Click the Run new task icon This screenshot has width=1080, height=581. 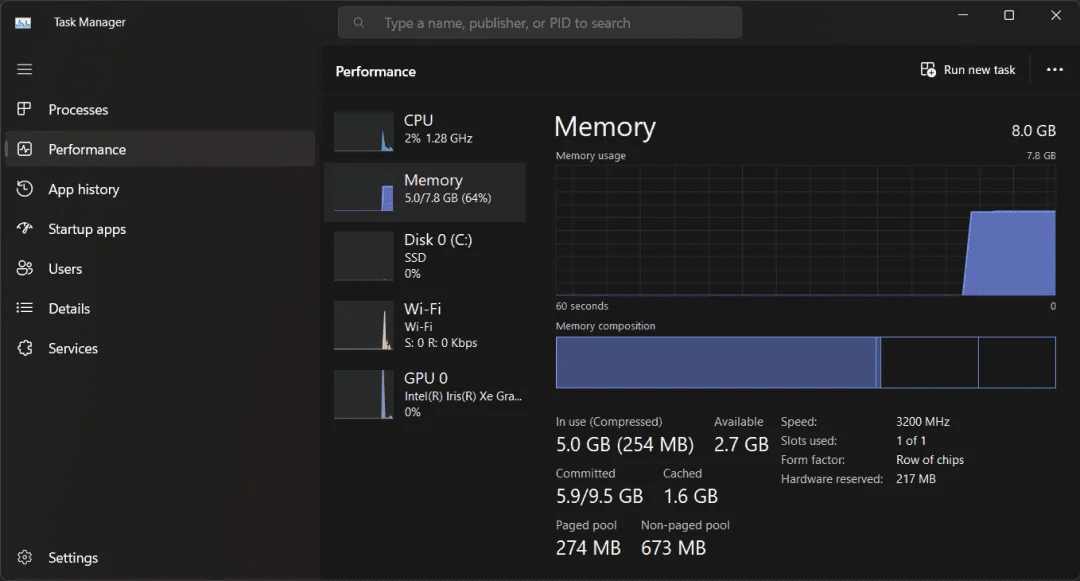pyautogui.click(x=928, y=70)
